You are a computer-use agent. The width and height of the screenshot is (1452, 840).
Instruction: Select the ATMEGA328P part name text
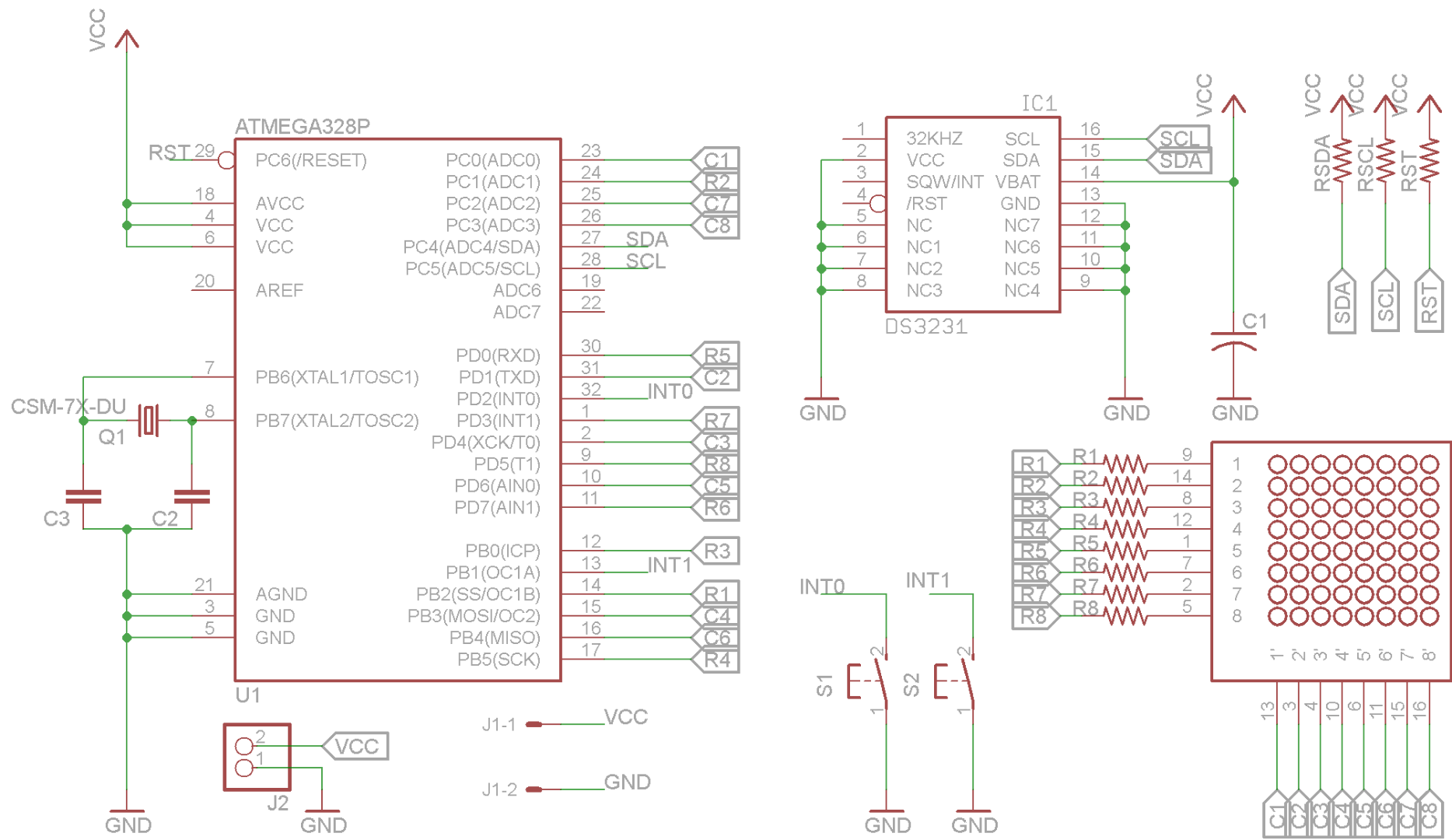(303, 124)
